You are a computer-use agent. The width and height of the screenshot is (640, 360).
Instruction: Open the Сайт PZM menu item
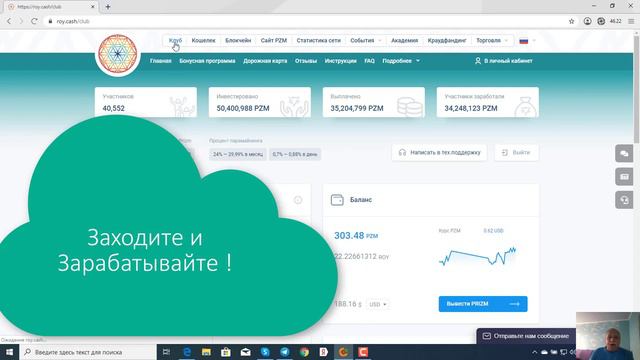(274, 40)
